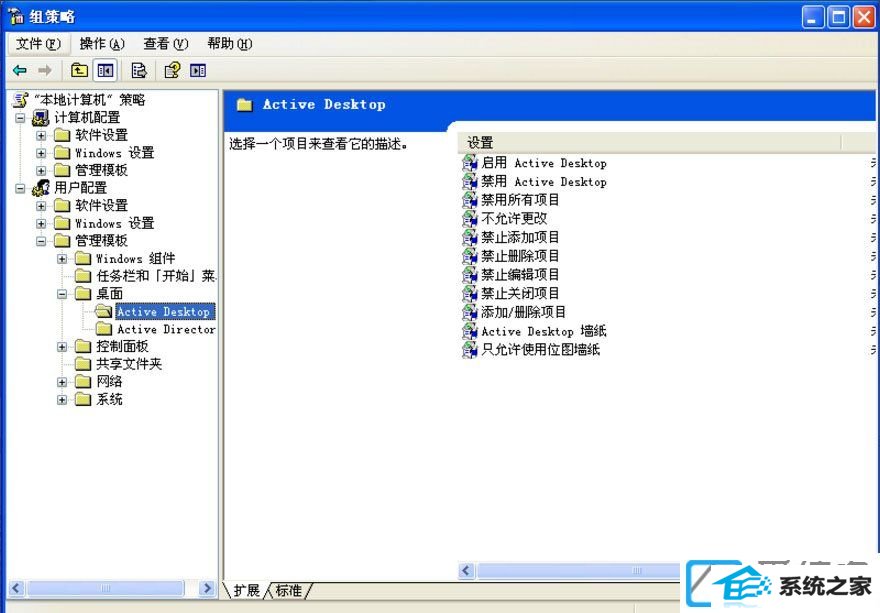Image resolution: width=880 pixels, height=613 pixels.
Task: Click the policy icon beside 禁止编辑项目
Action: tap(469, 275)
